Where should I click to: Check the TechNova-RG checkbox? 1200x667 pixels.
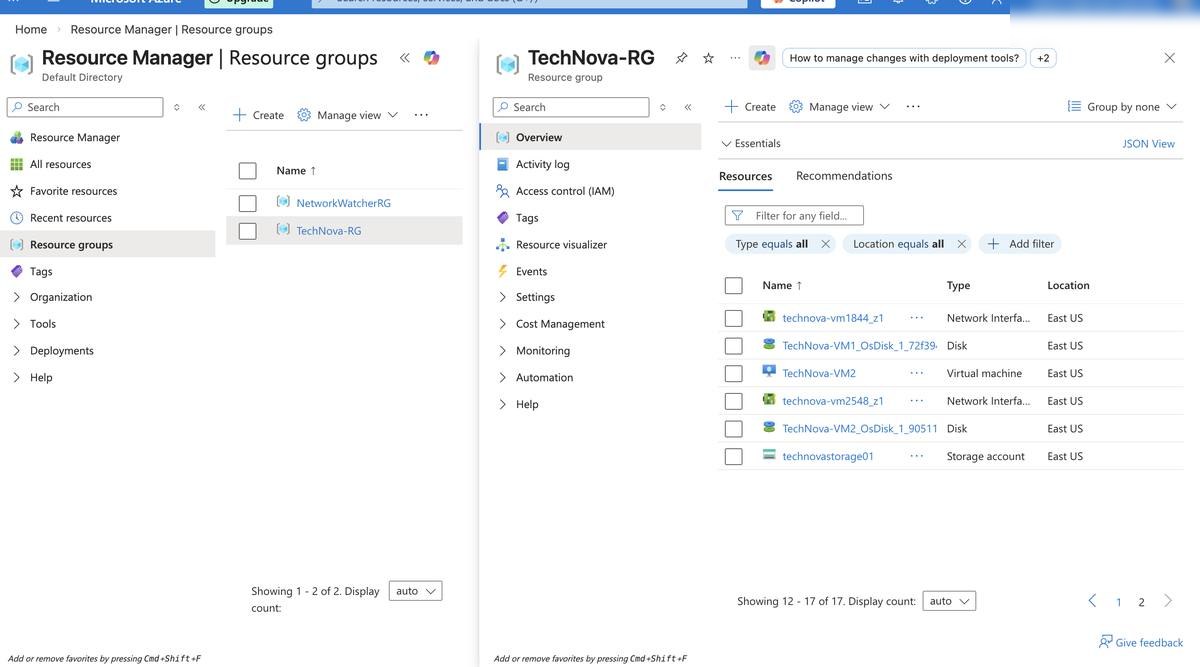pos(248,231)
